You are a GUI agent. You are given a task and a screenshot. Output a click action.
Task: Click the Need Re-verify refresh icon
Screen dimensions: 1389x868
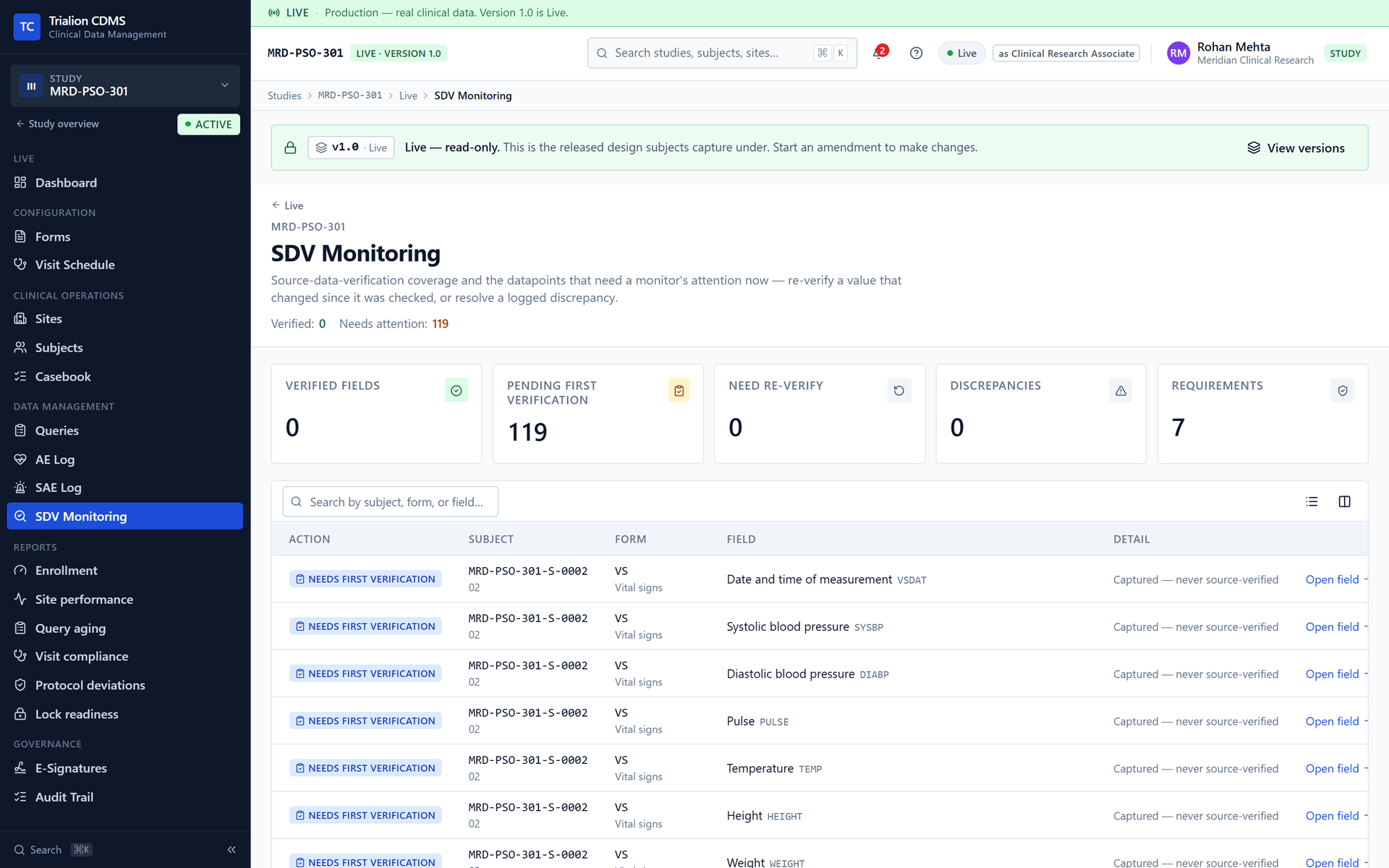click(x=899, y=391)
